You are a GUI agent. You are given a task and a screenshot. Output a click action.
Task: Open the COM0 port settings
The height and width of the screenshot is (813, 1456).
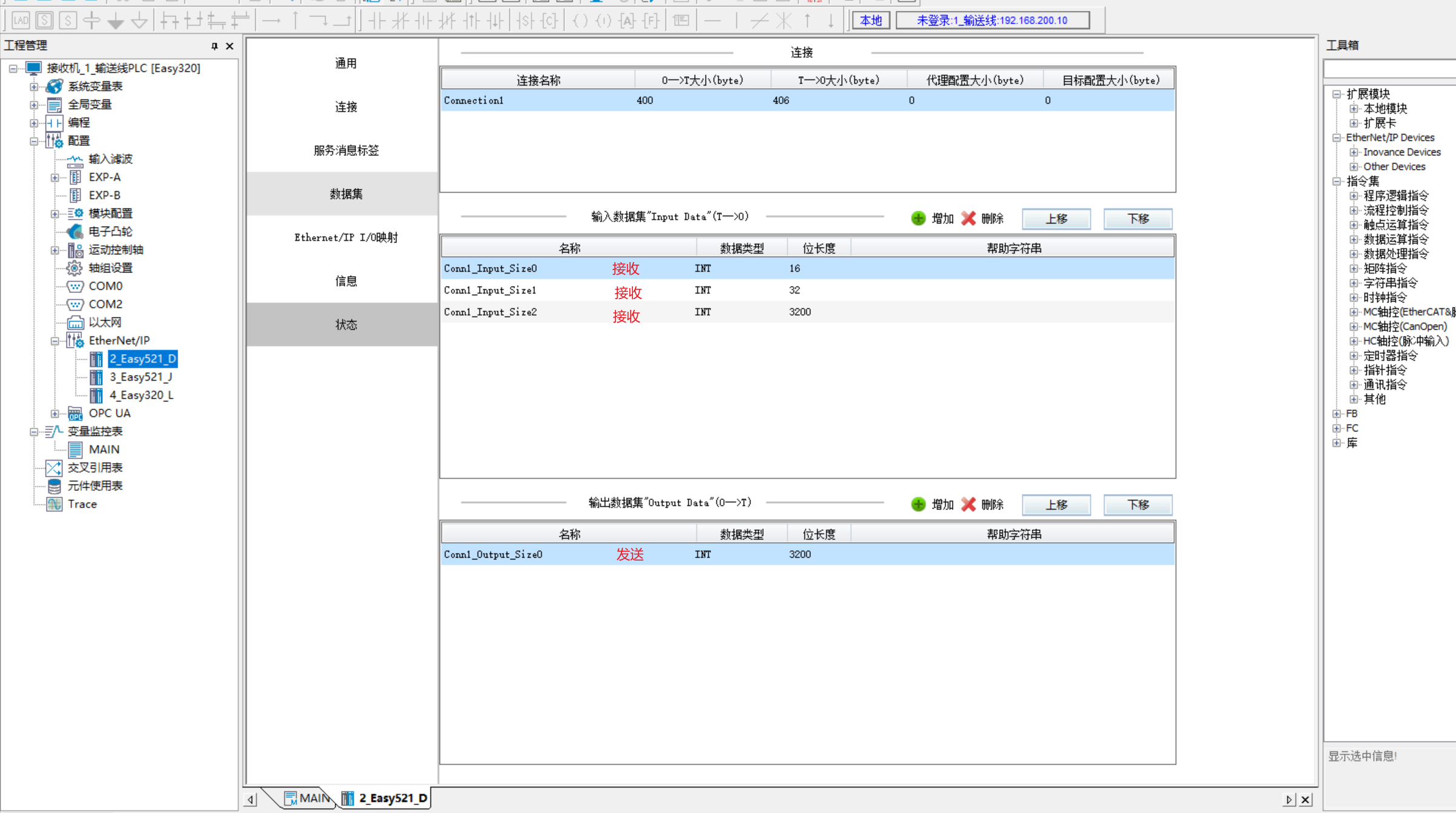105,286
